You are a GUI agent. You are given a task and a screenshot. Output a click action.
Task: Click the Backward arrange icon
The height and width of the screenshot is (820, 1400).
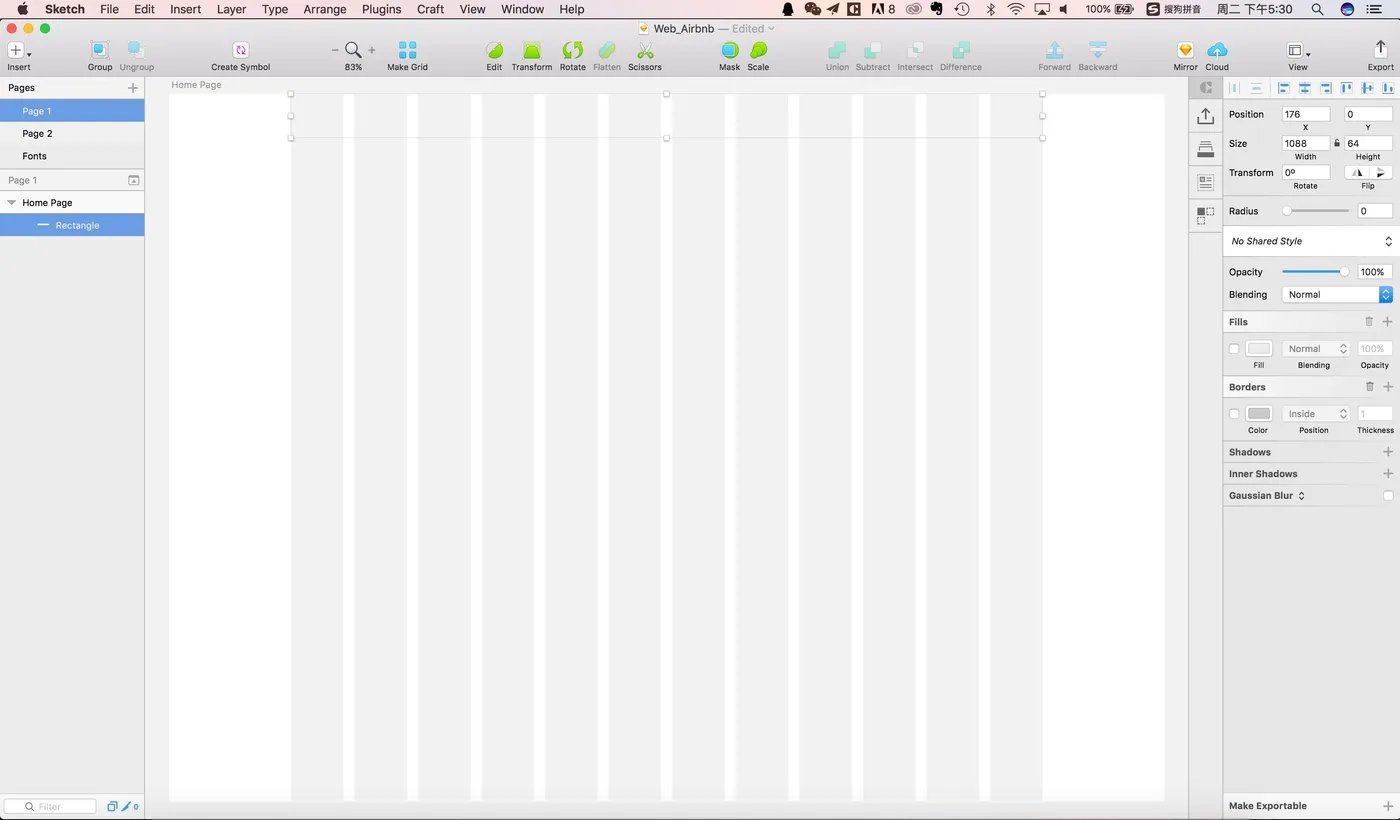click(x=1098, y=50)
